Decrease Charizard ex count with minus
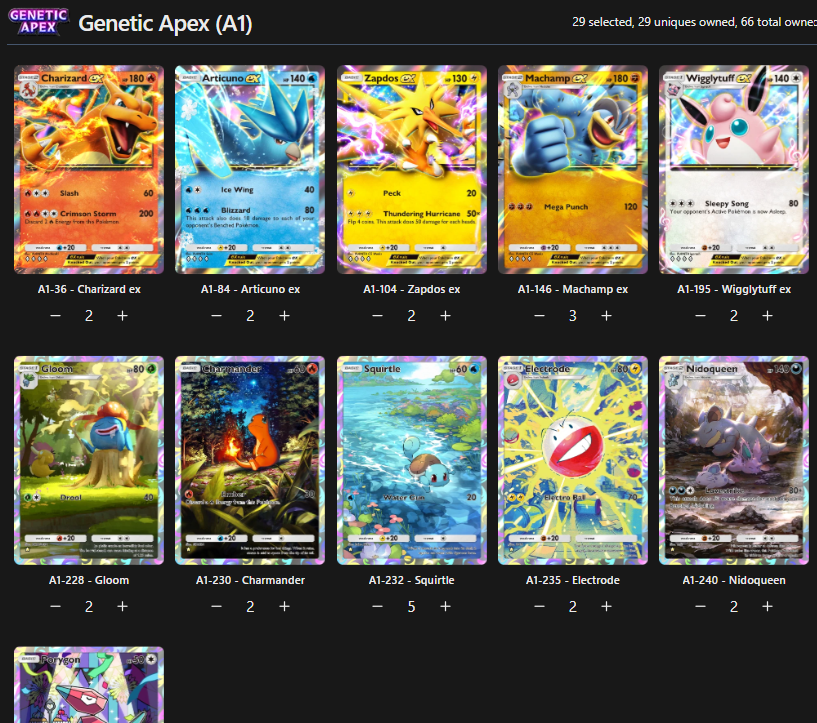Image resolution: width=817 pixels, height=723 pixels. (x=55, y=316)
